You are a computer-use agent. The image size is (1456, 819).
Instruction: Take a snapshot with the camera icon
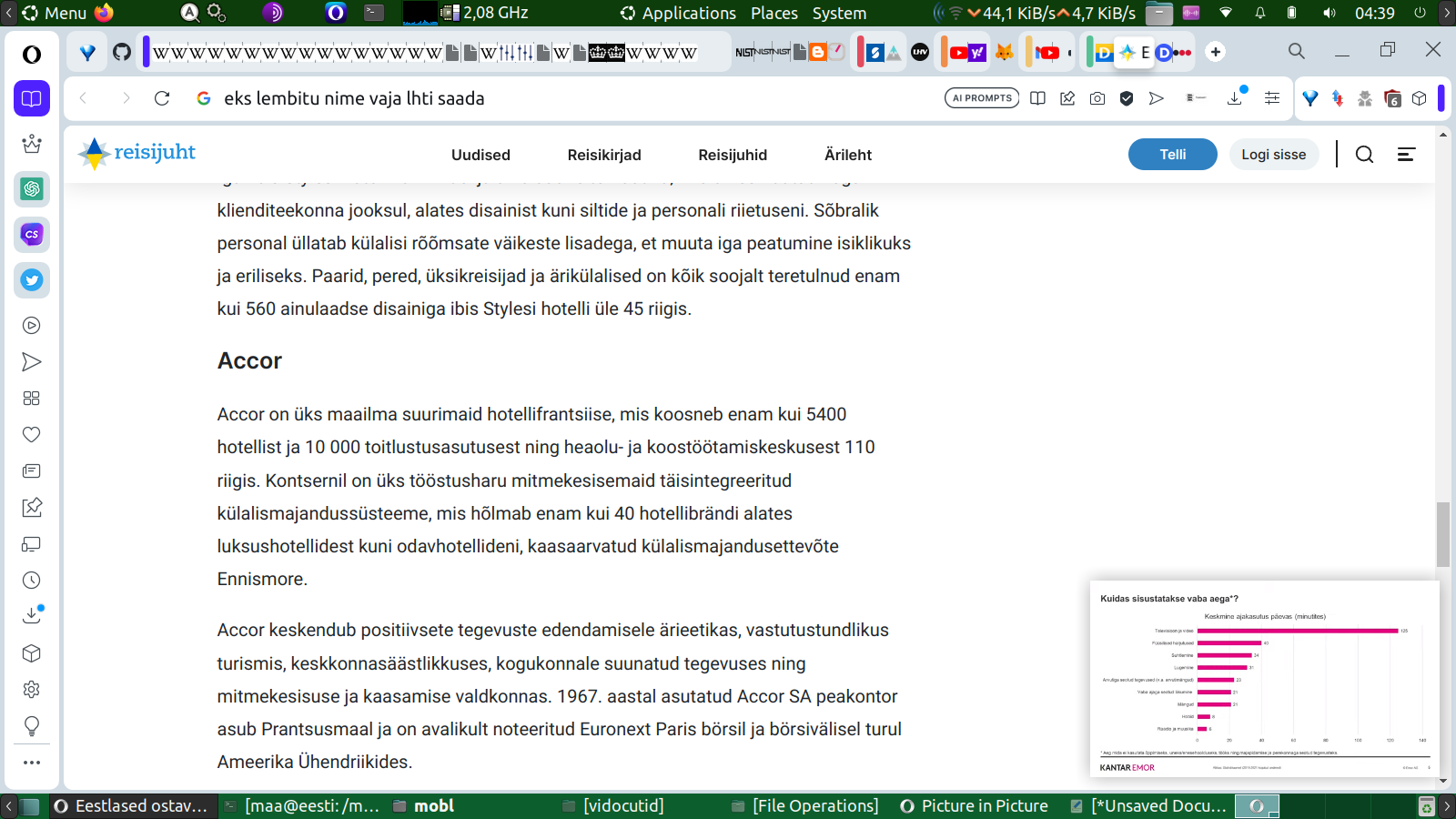click(x=1097, y=98)
